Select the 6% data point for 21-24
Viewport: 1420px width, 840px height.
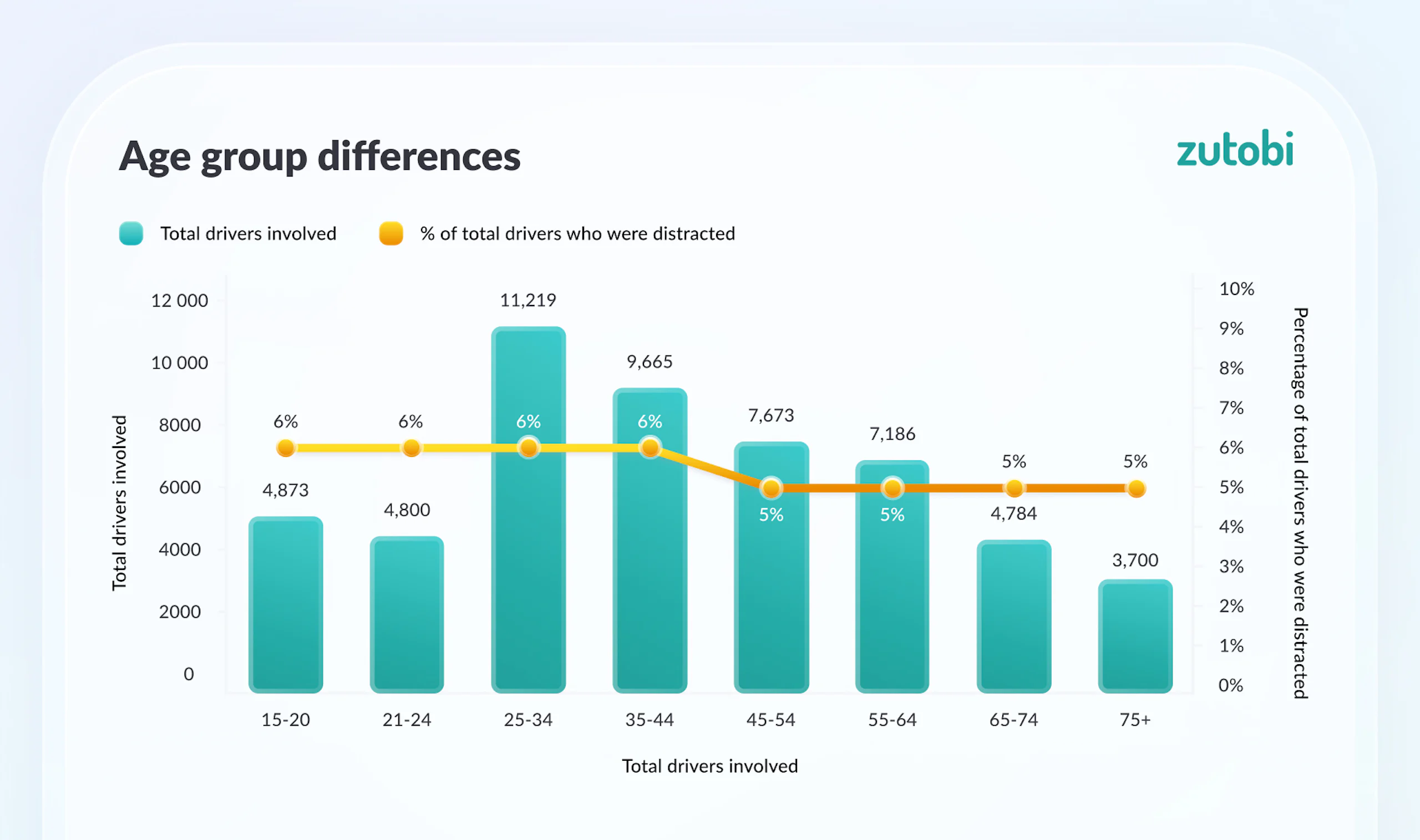point(411,448)
